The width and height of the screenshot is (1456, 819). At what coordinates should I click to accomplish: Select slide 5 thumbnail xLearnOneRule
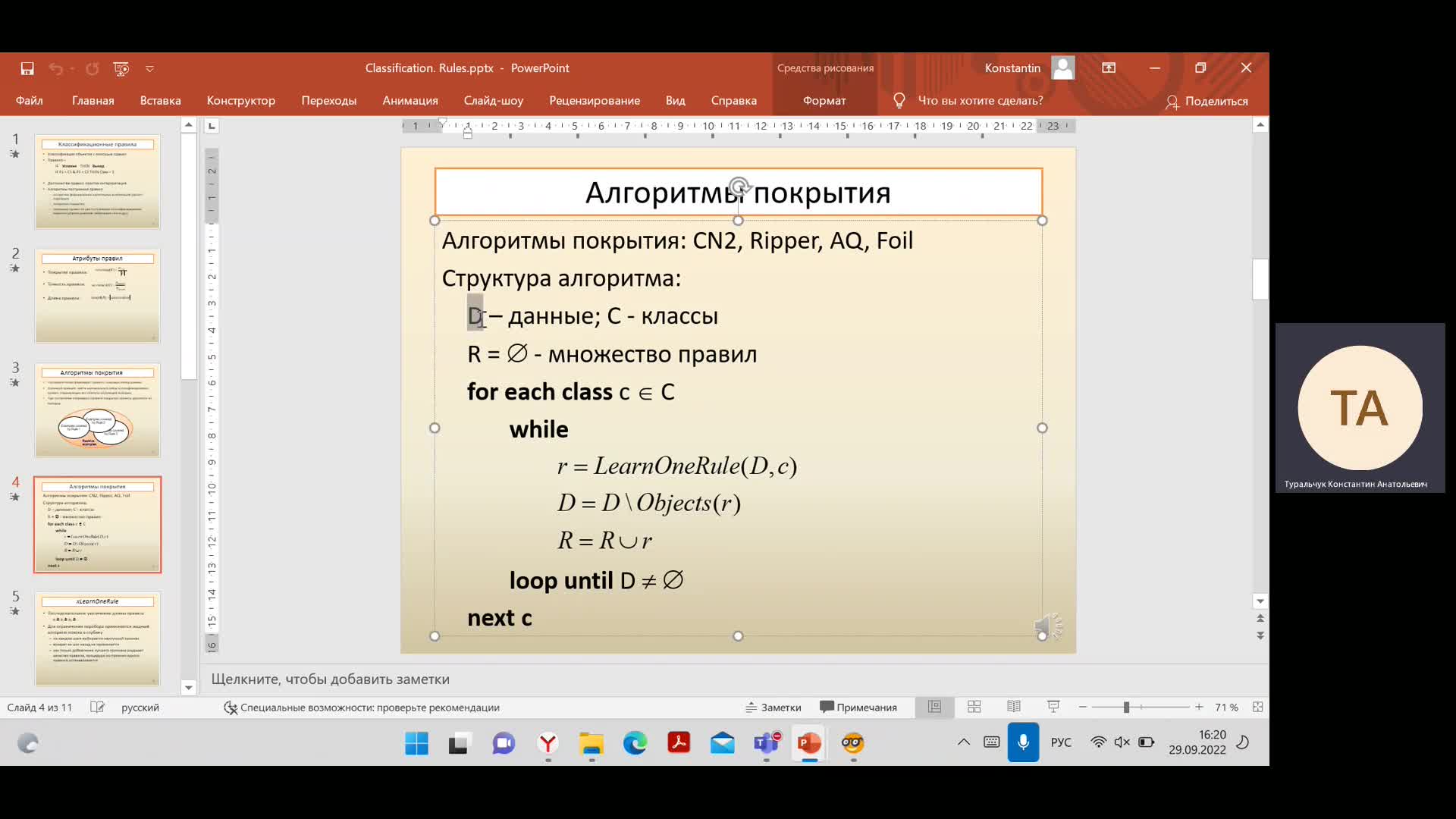coord(97,639)
